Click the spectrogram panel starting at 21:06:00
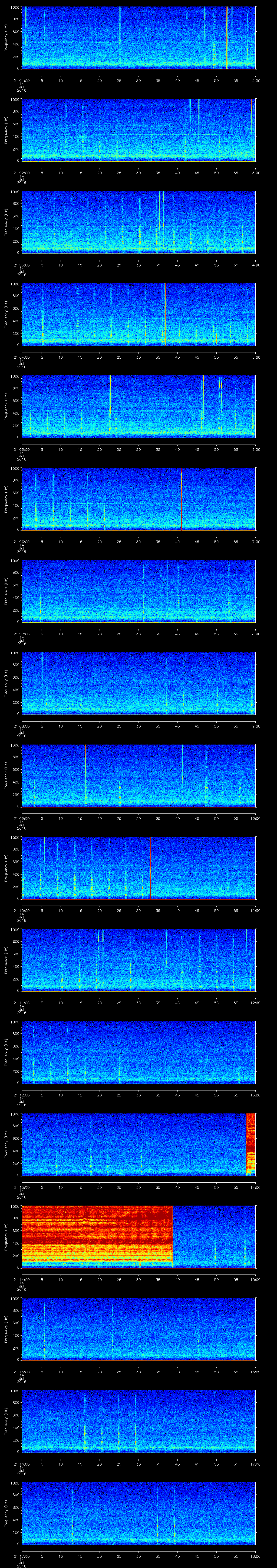277x1568 pixels. tap(139, 499)
